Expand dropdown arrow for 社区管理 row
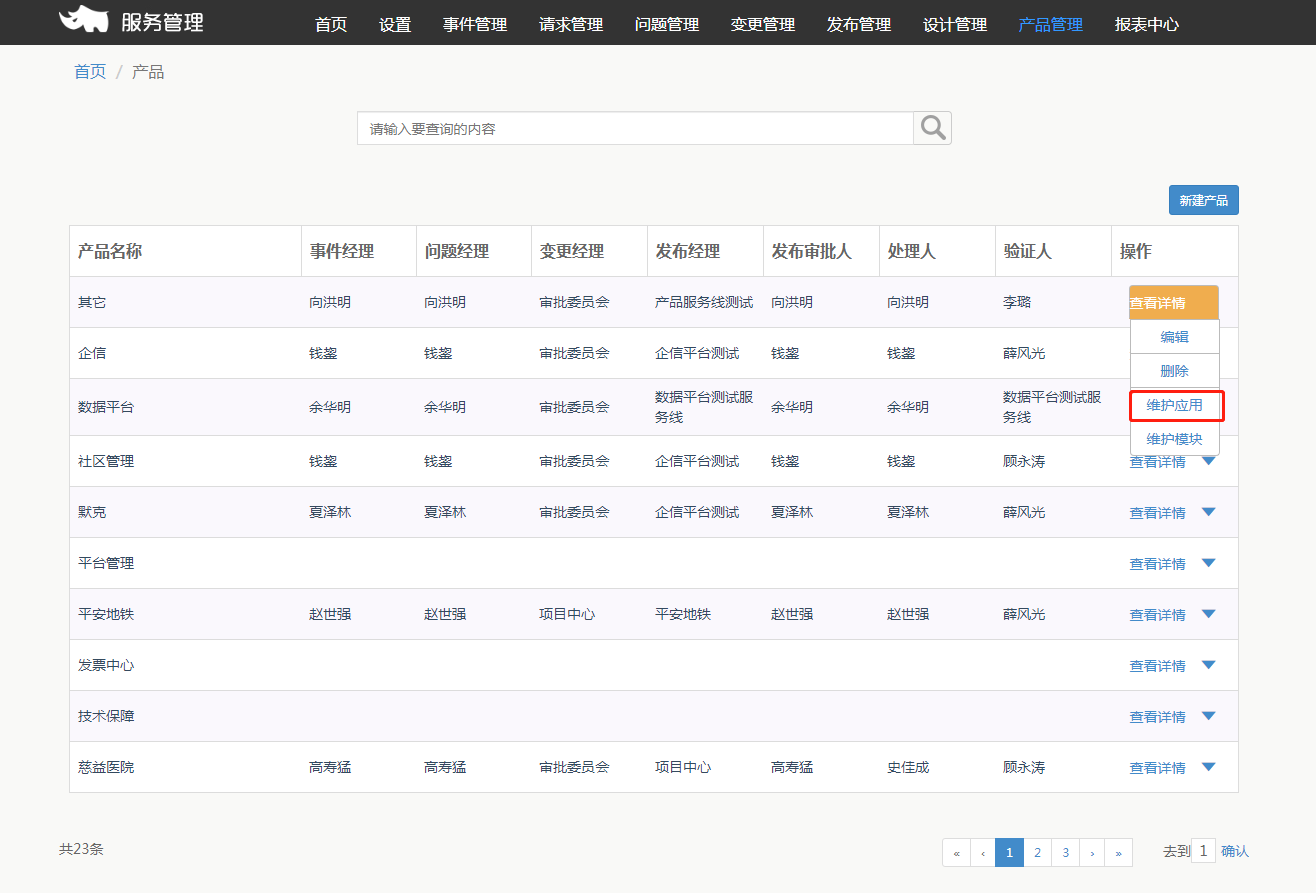The image size is (1316, 893). coord(1208,461)
